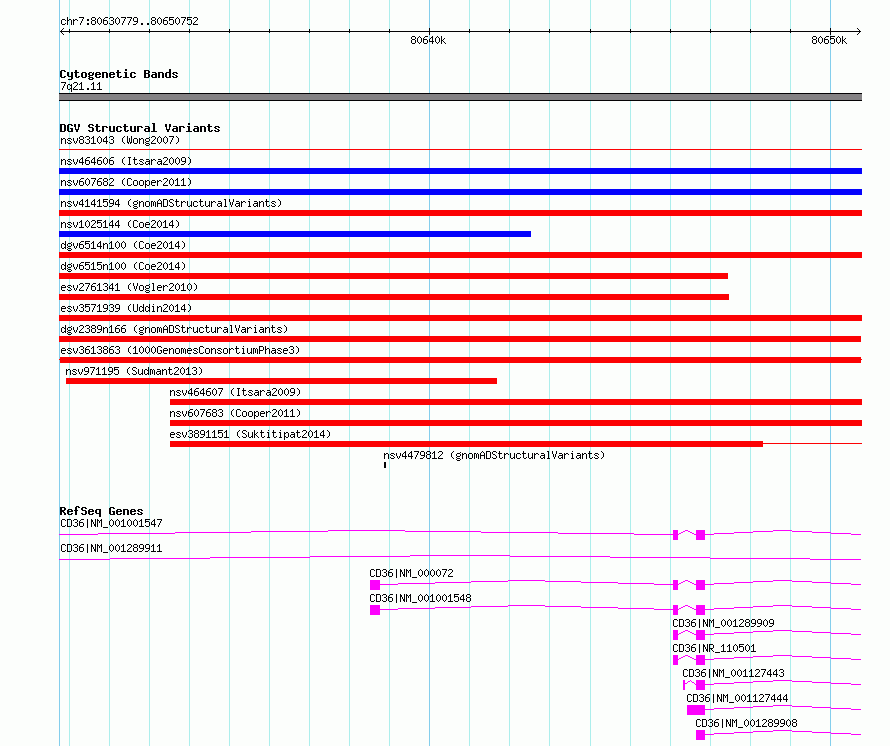Click the 80640k ruler tick mark

[x=429, y=32]
